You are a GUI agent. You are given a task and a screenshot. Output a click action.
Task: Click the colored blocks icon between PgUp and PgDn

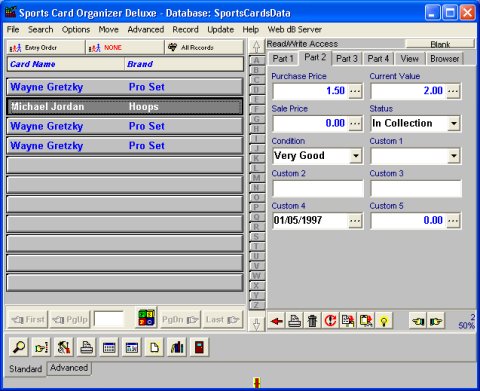[146, 318]
